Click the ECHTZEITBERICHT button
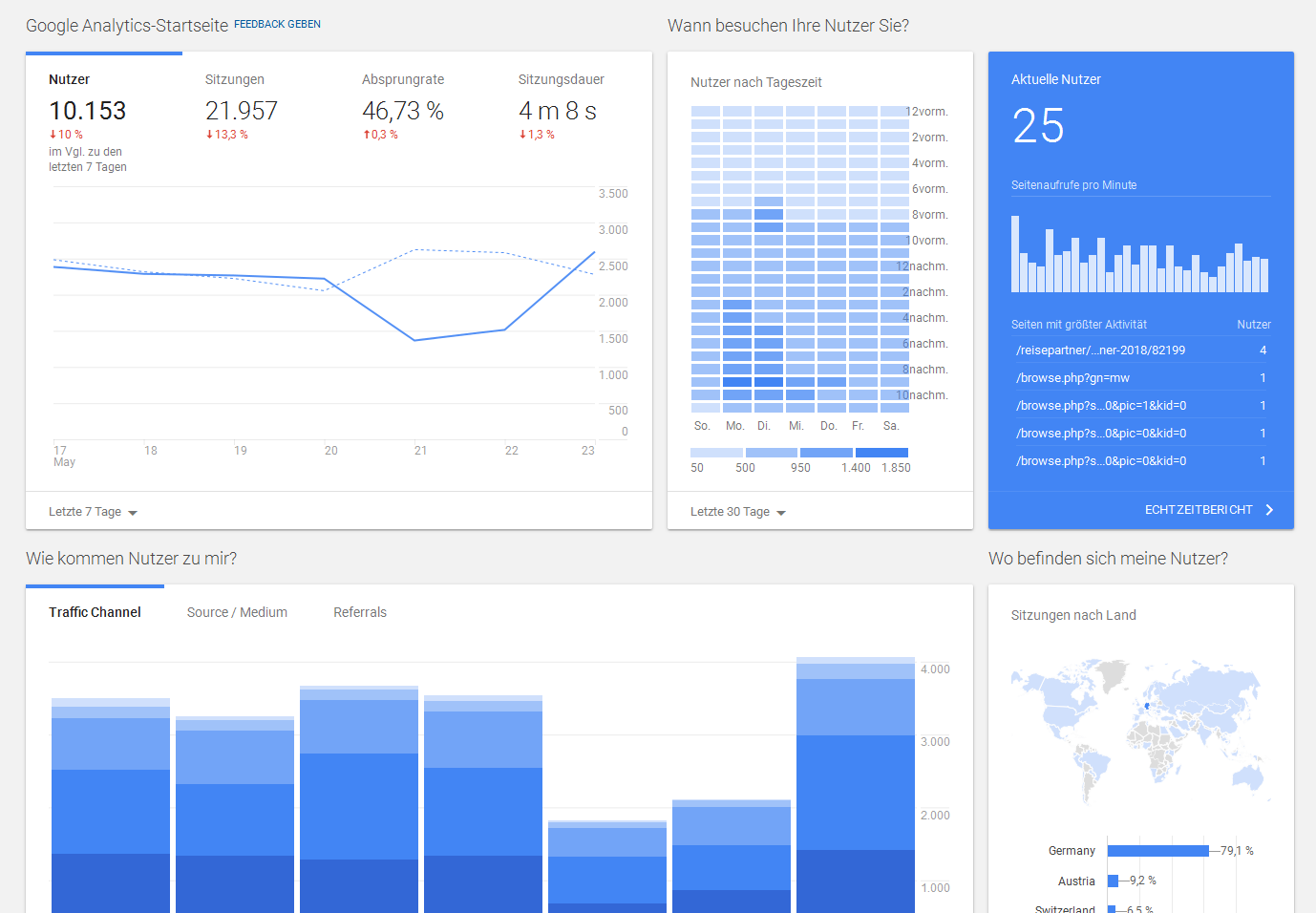The height and width of the screenshot is (913, 1316). 1199,509
